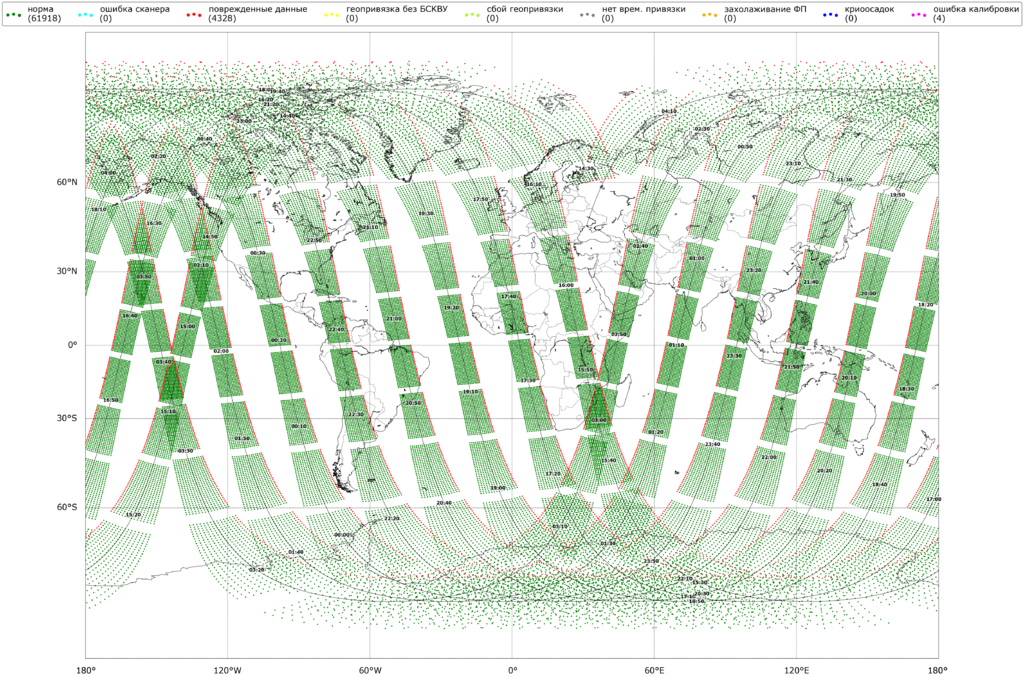Click the 60°N latitude axis label
1024x677 pixels.
click(67, 183)
